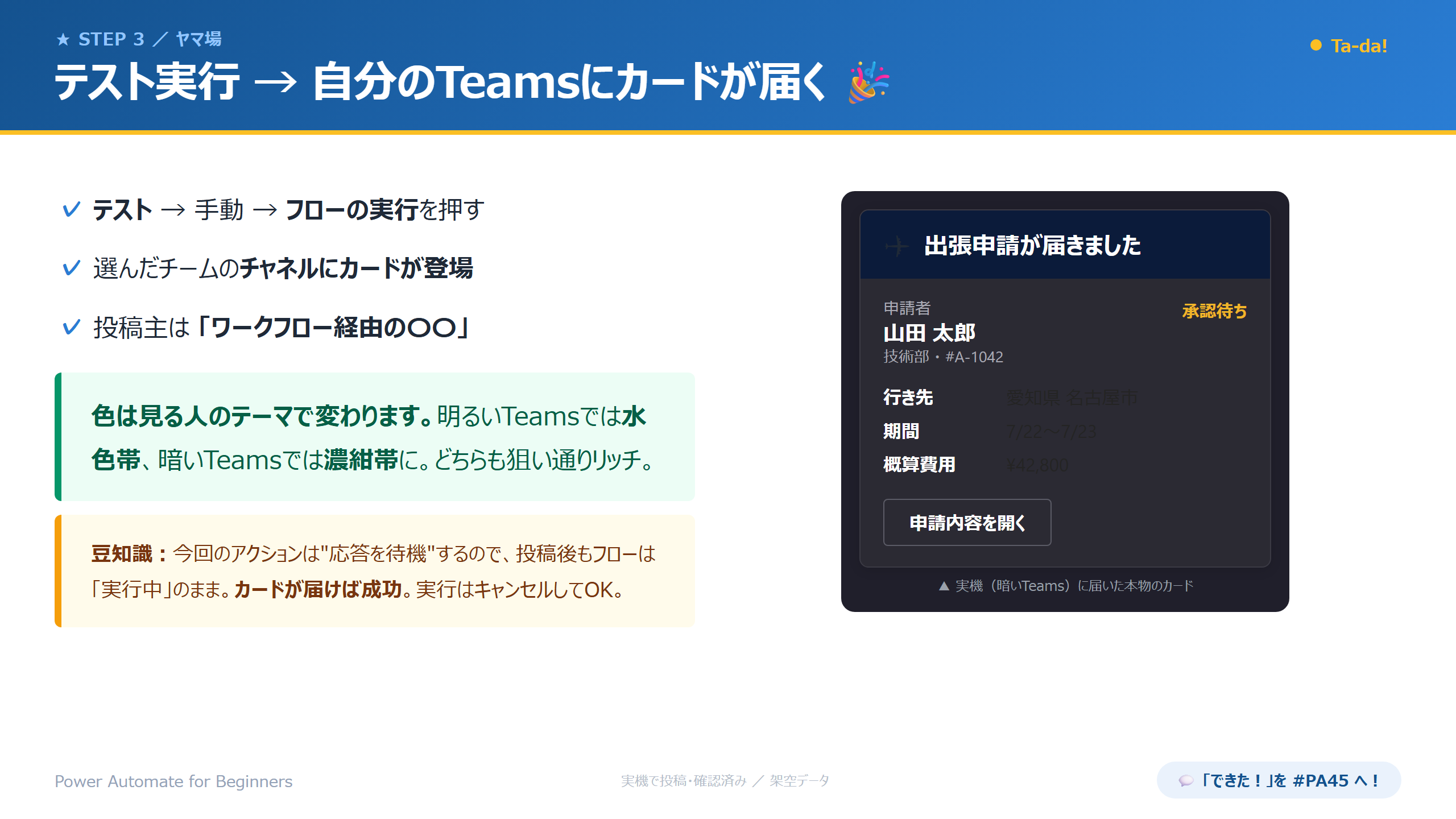Click the ワークフロー経由の〇〇 text
Viewport: 1456px width, 819px height.
coord(334,327)
